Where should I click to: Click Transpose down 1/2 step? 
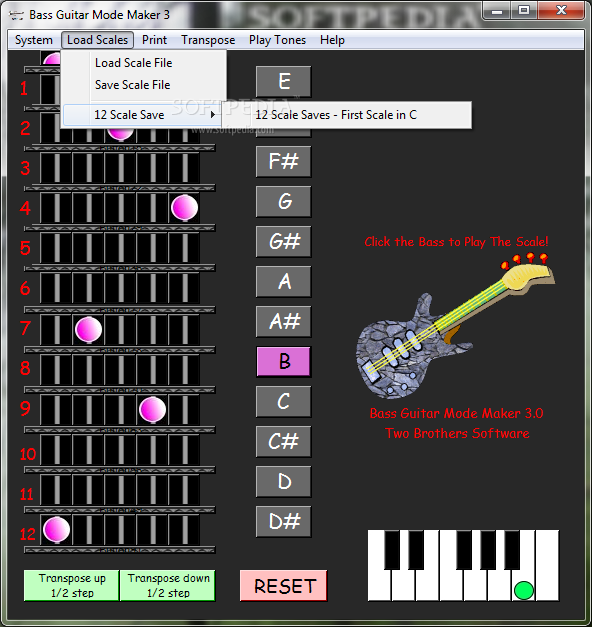pos(168,585)
